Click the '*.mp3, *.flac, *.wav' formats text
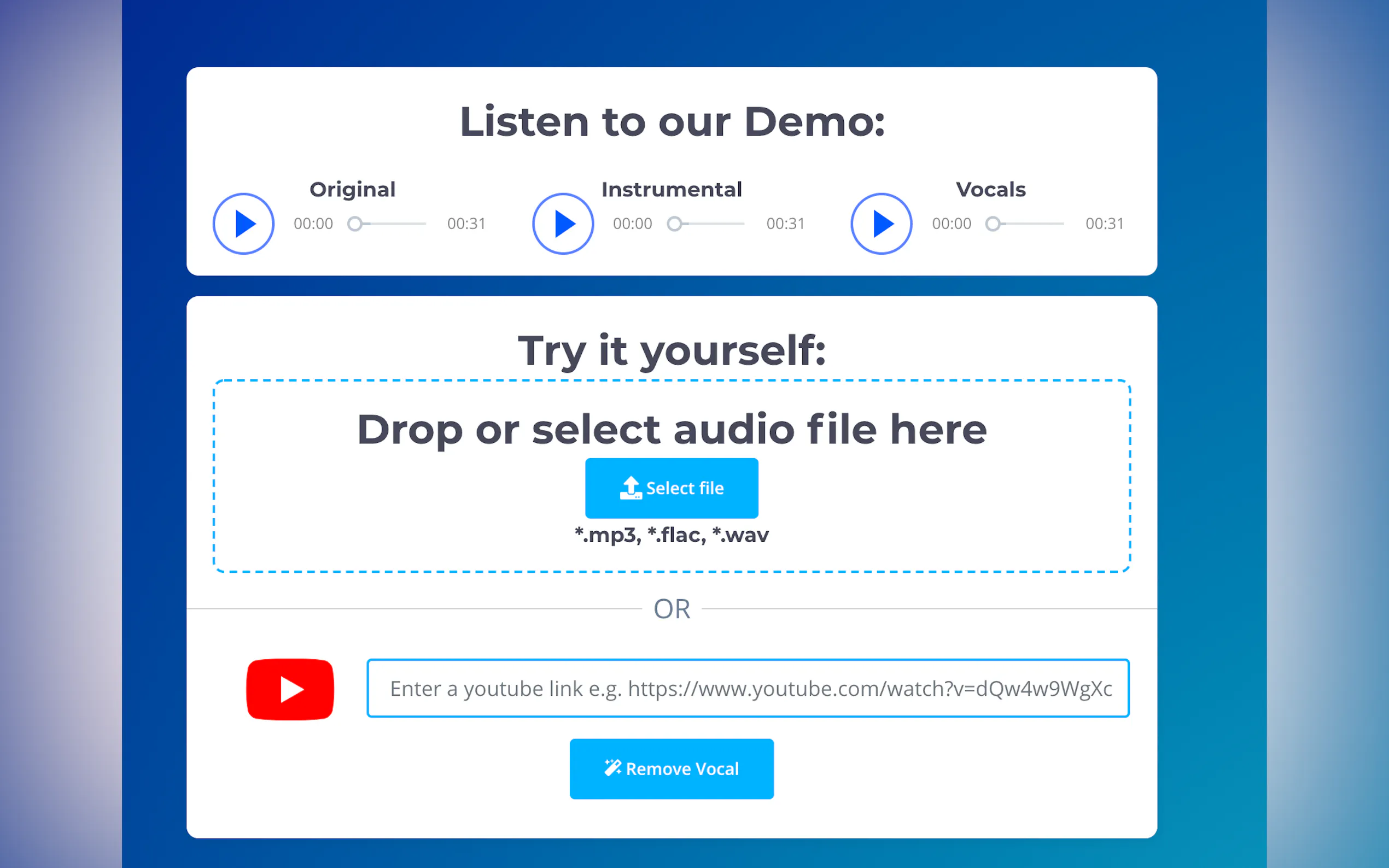Viewport: 1389px width, 868px height. coord(671,535)
